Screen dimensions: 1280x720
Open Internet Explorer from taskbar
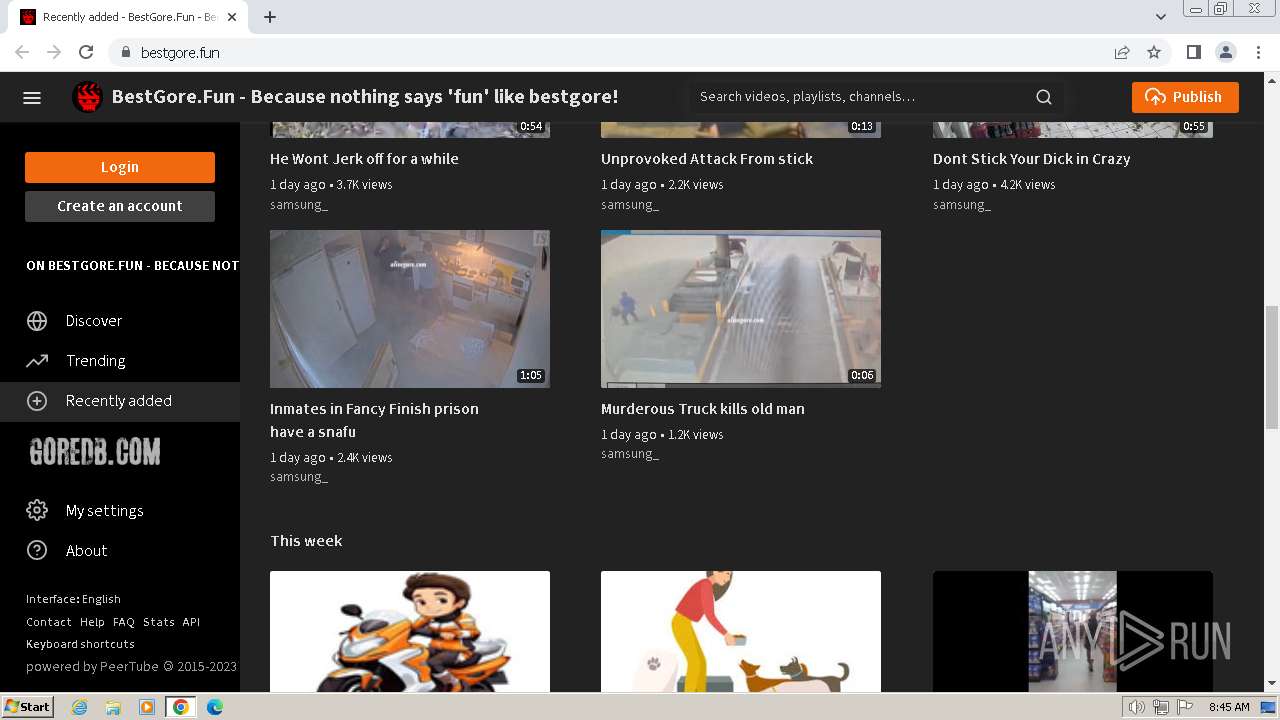pyautogui.click(x=80, y=707)
